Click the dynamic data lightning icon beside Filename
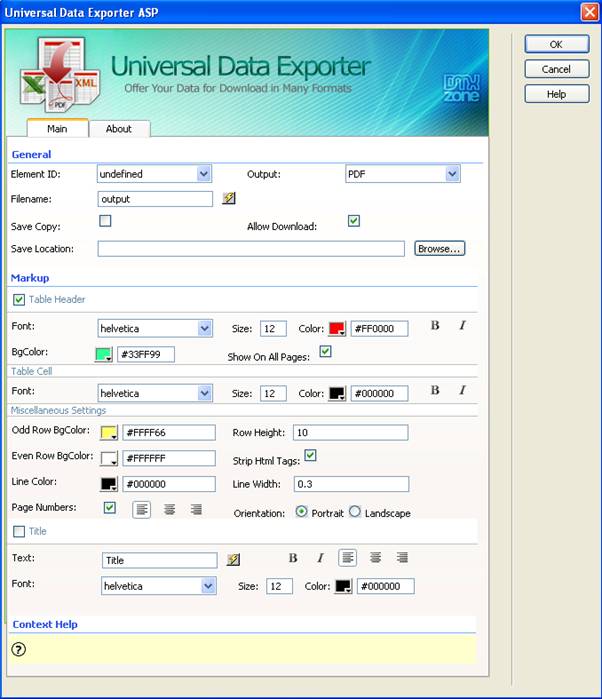Image resolution: width=602 pixels, height=699 pixels. [229, 198]
